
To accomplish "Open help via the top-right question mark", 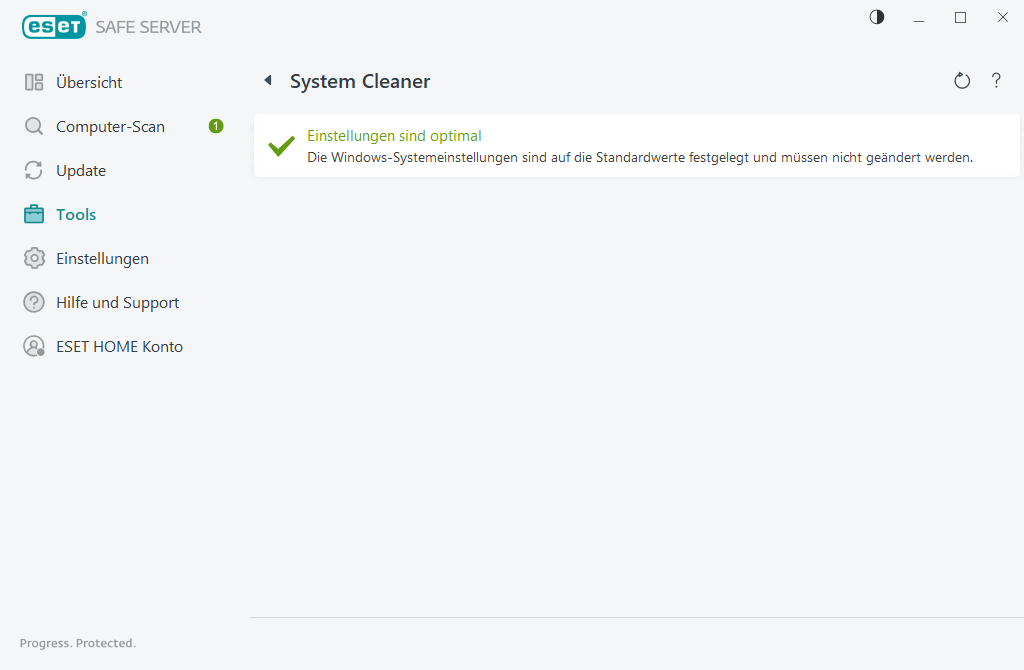I will point(996,81).
